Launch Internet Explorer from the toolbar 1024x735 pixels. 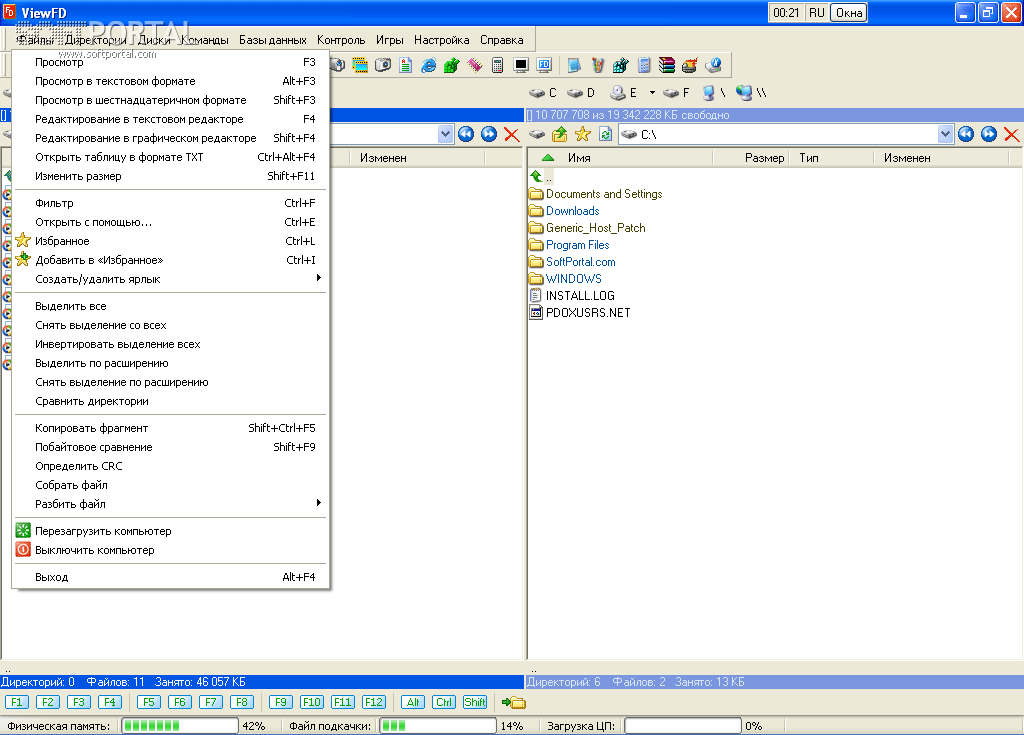pos(428,65)
